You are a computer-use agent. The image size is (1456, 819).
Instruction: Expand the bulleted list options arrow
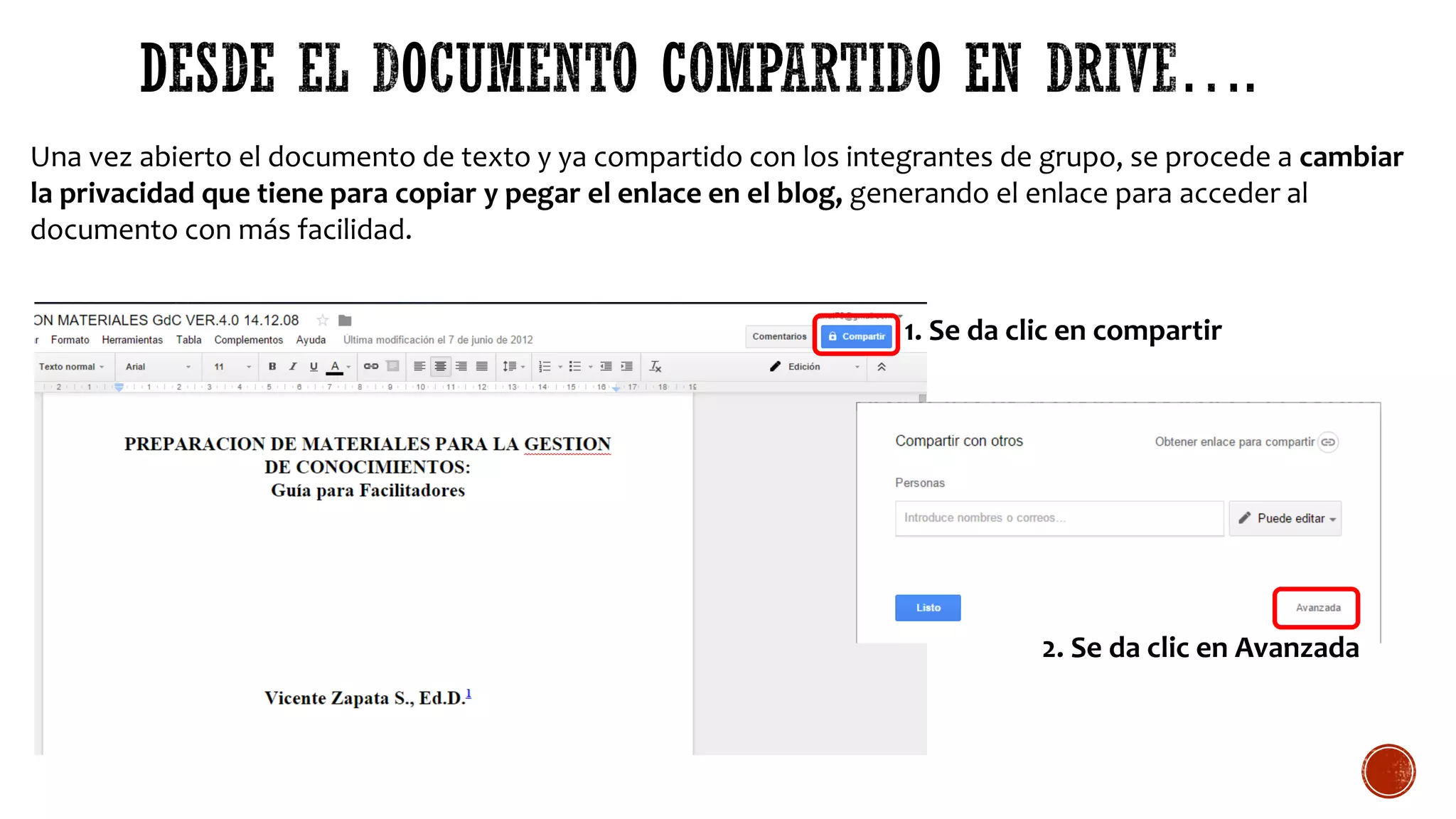tap(591, 368)
